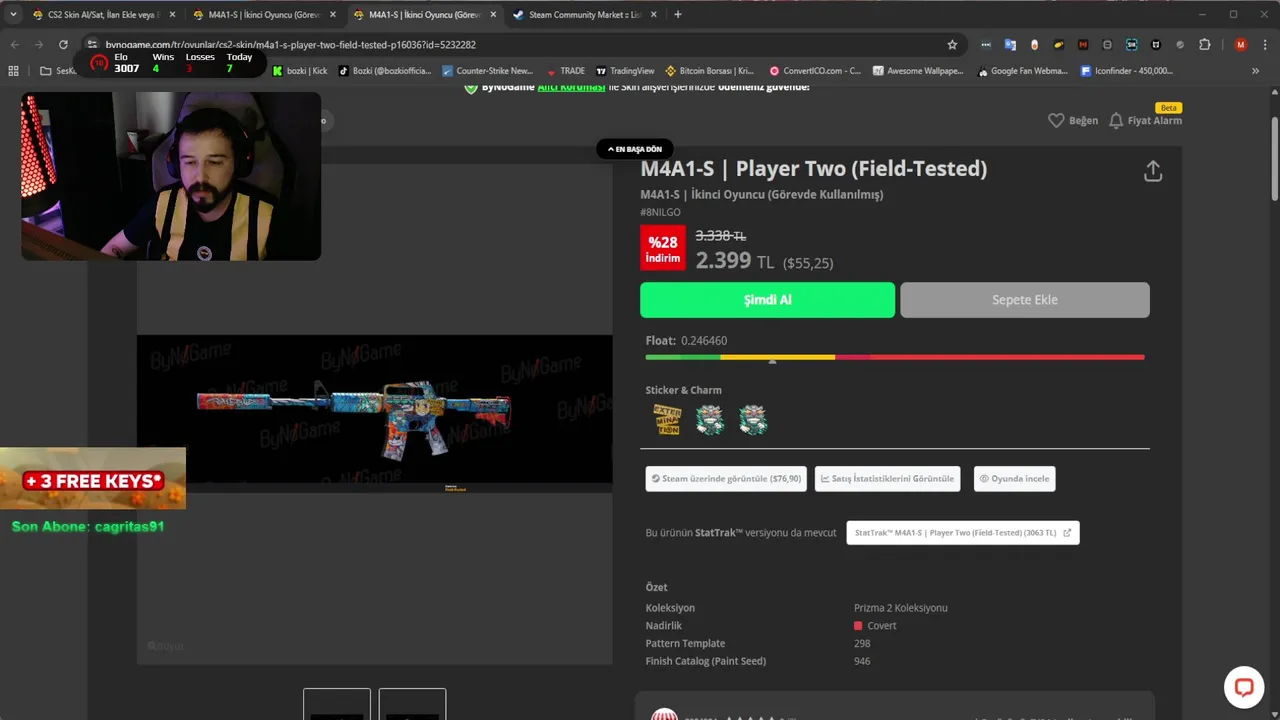The image size is (1280, 720).
Task: Open the TradingView bookmark
Action: click(x=625, y=71)
